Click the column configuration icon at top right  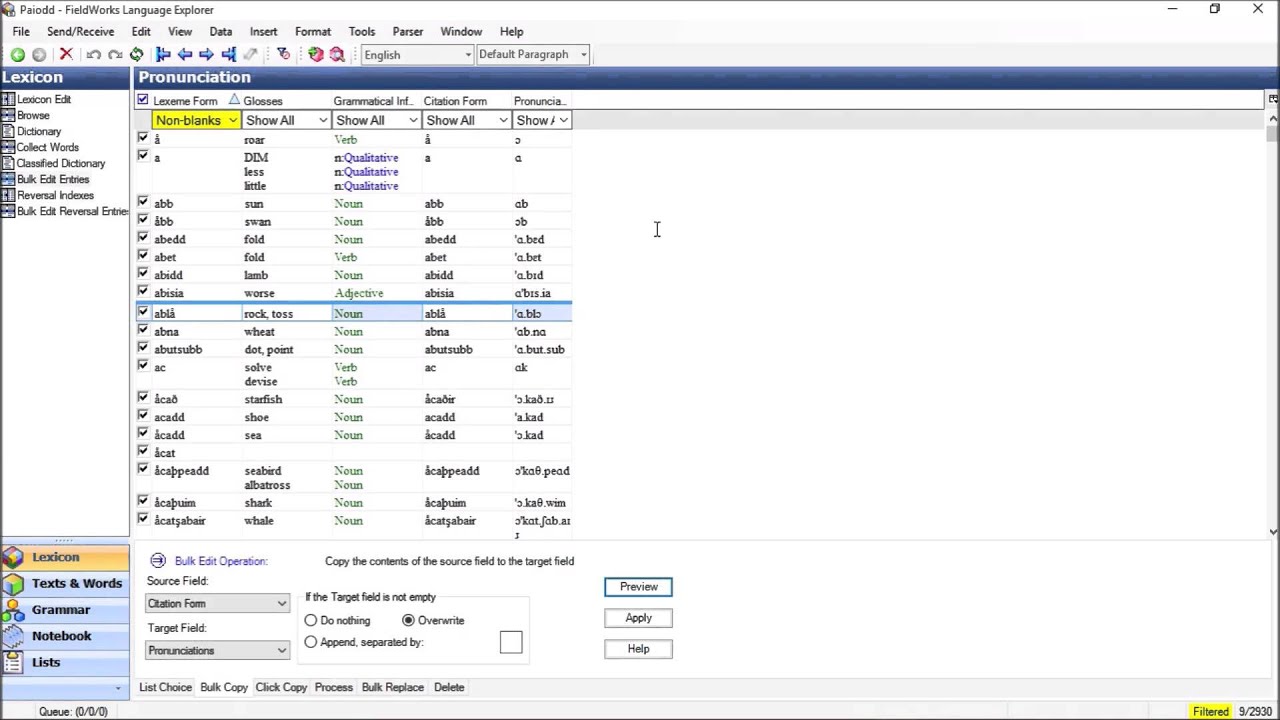[1272, 99]
